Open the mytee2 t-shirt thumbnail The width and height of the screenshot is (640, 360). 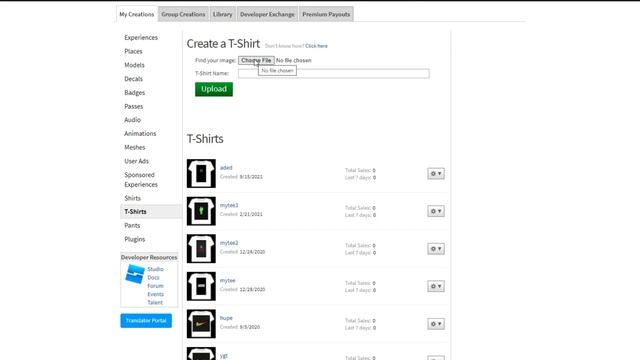tap(201, 249)
